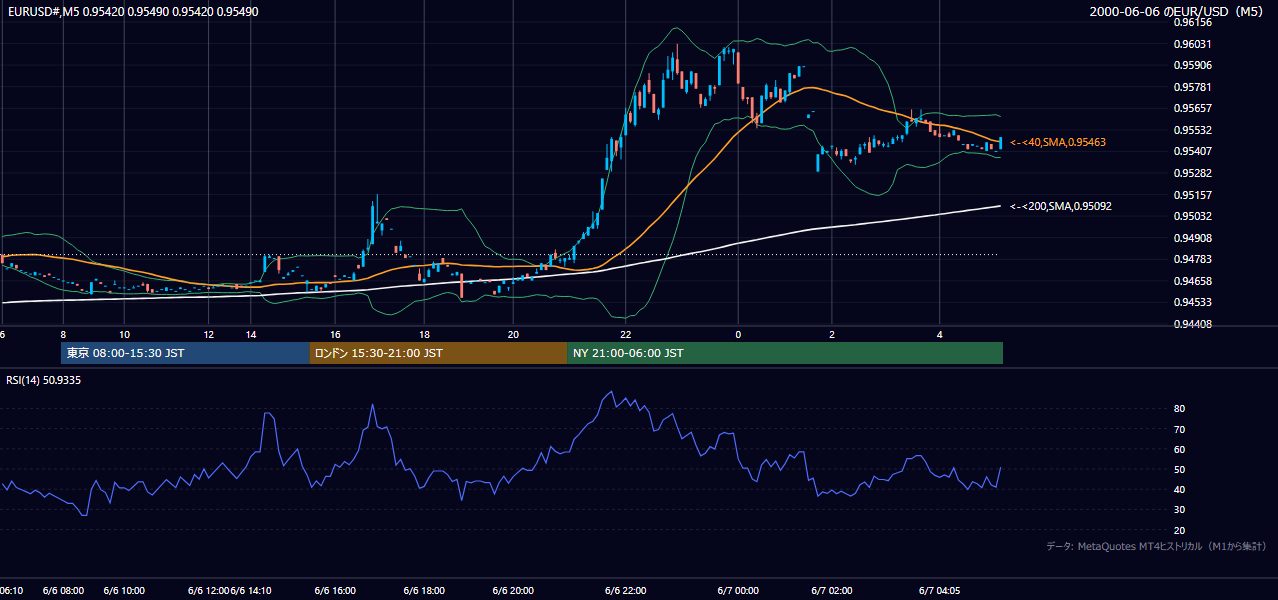Click price axis value 0.94783

pyautogui.click(x=1193, y=259)
